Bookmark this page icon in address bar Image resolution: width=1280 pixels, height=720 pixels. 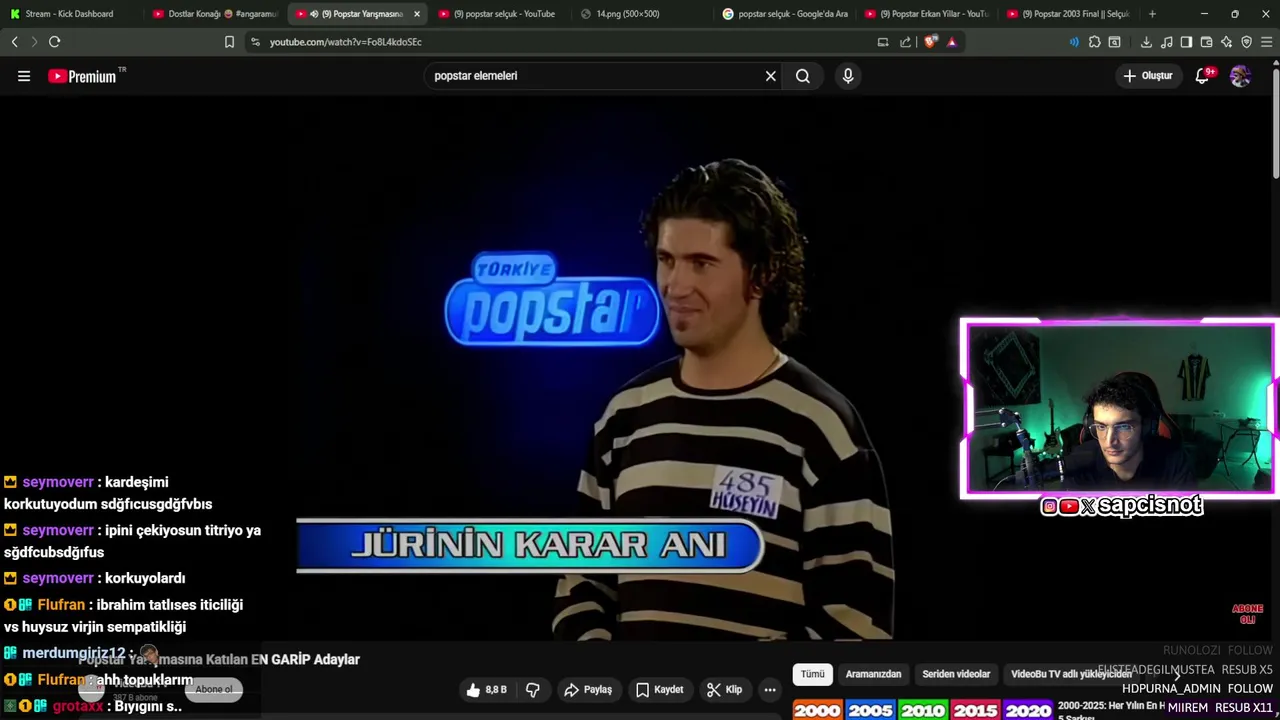point(229,42)
